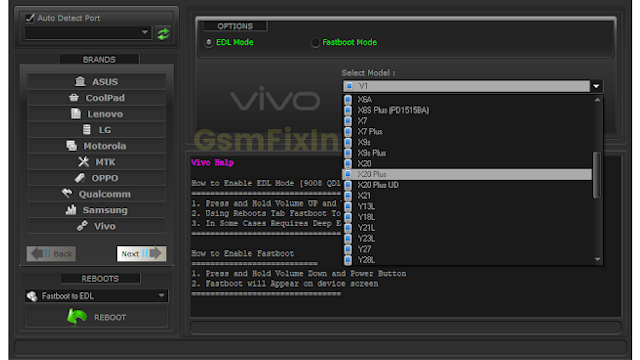Choose the Qualcomm brand

click(97, 194)
